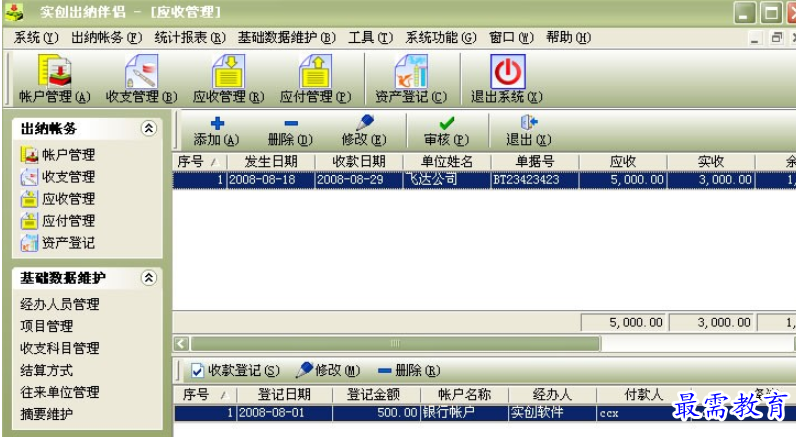Collapse the 基础数据维护 panel
The image size is (796, 437).
[x=149, y=278]
